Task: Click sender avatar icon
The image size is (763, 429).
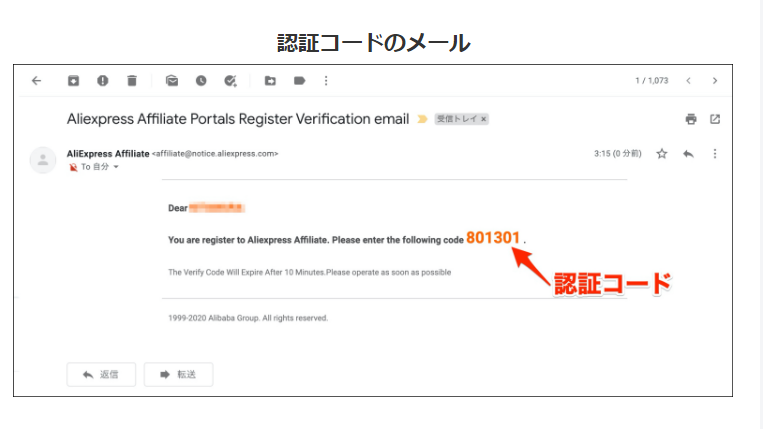Action: pyautogui.click(x=43, y=160)
